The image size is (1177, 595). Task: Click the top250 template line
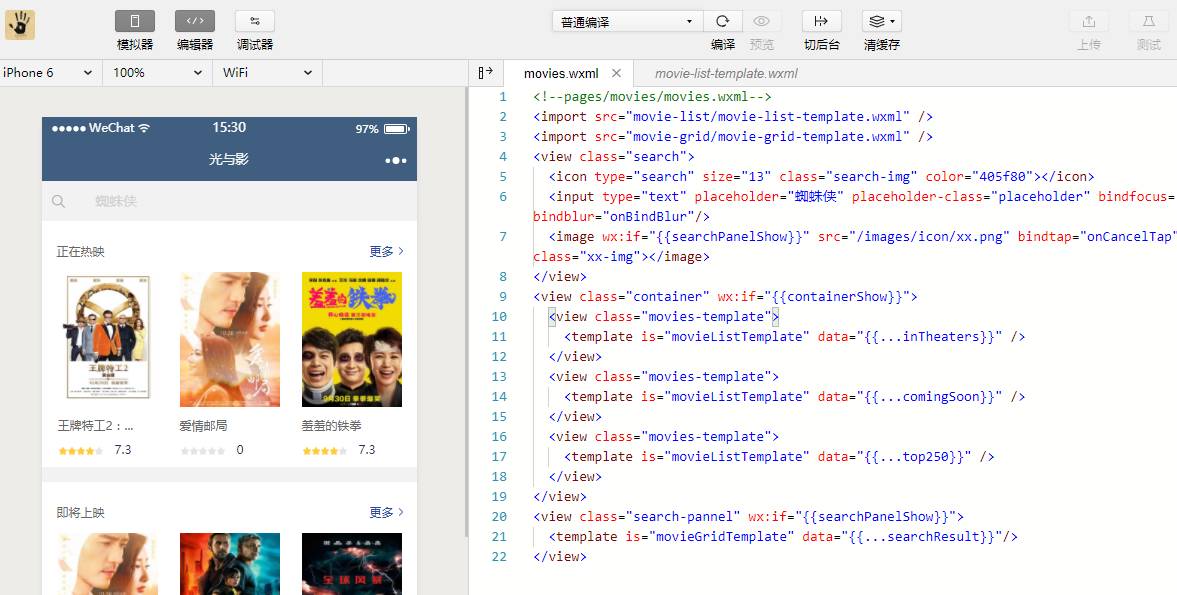click(779, 456)
